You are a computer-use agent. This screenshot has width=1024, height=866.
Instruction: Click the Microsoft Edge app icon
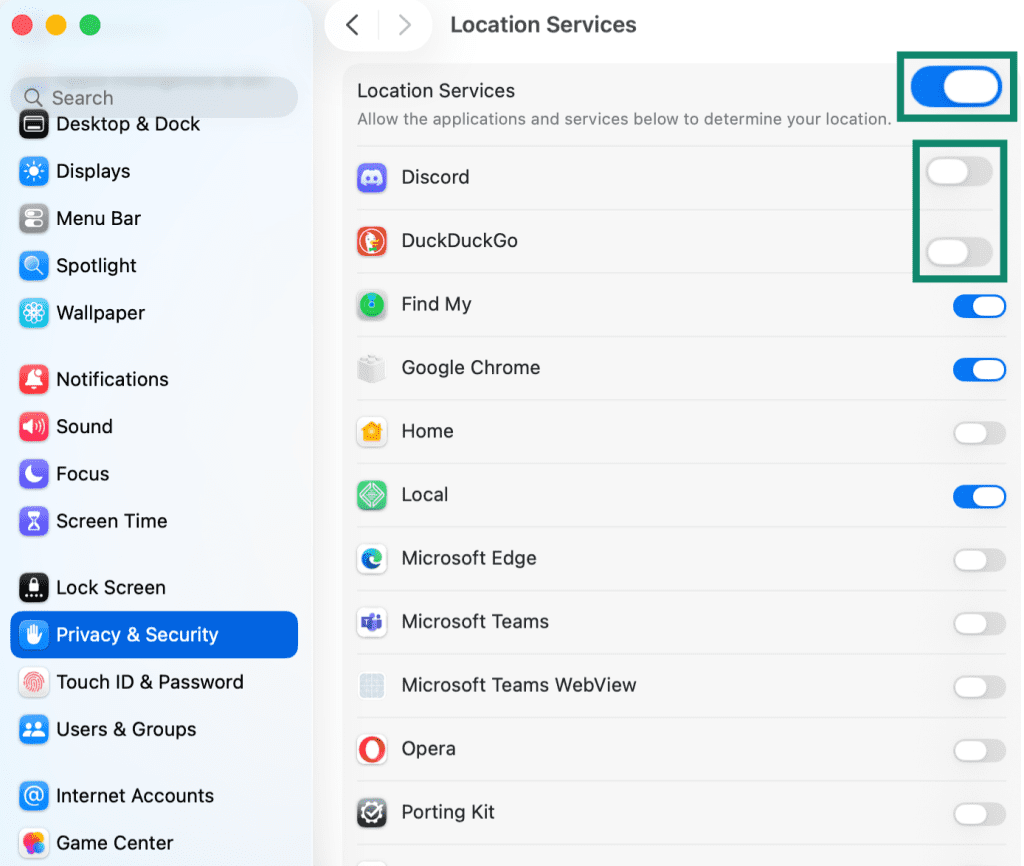pyautogui.click(x=372, y=558)
